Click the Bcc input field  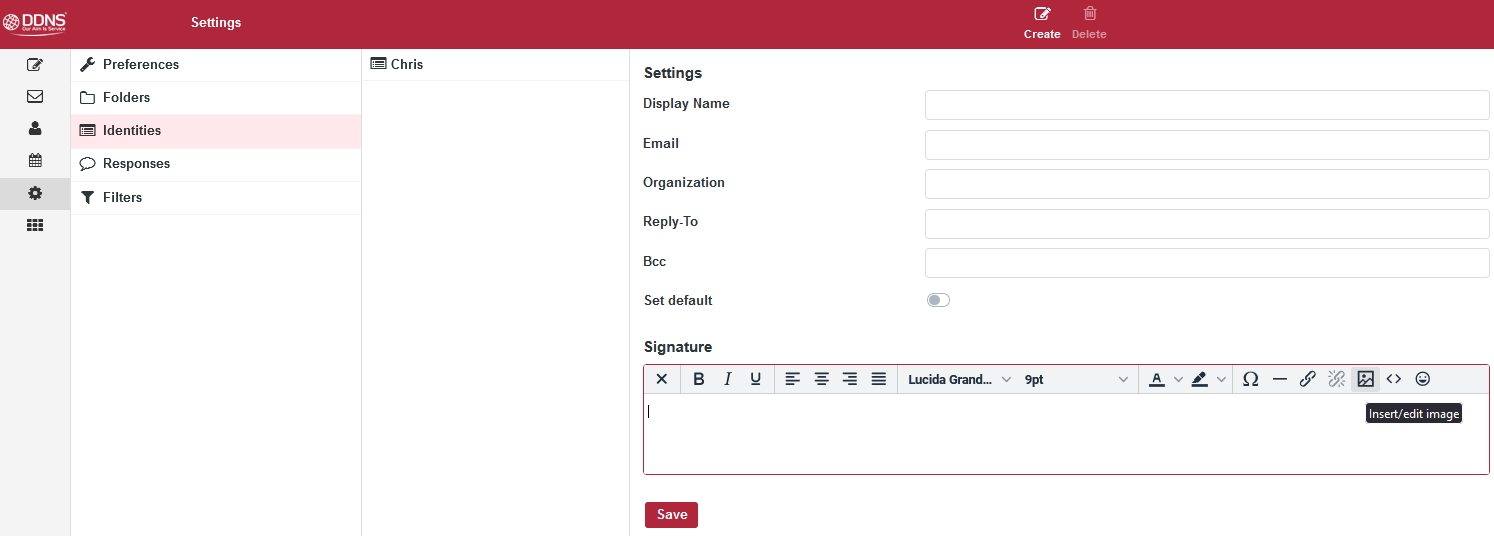pos(1207,262)
